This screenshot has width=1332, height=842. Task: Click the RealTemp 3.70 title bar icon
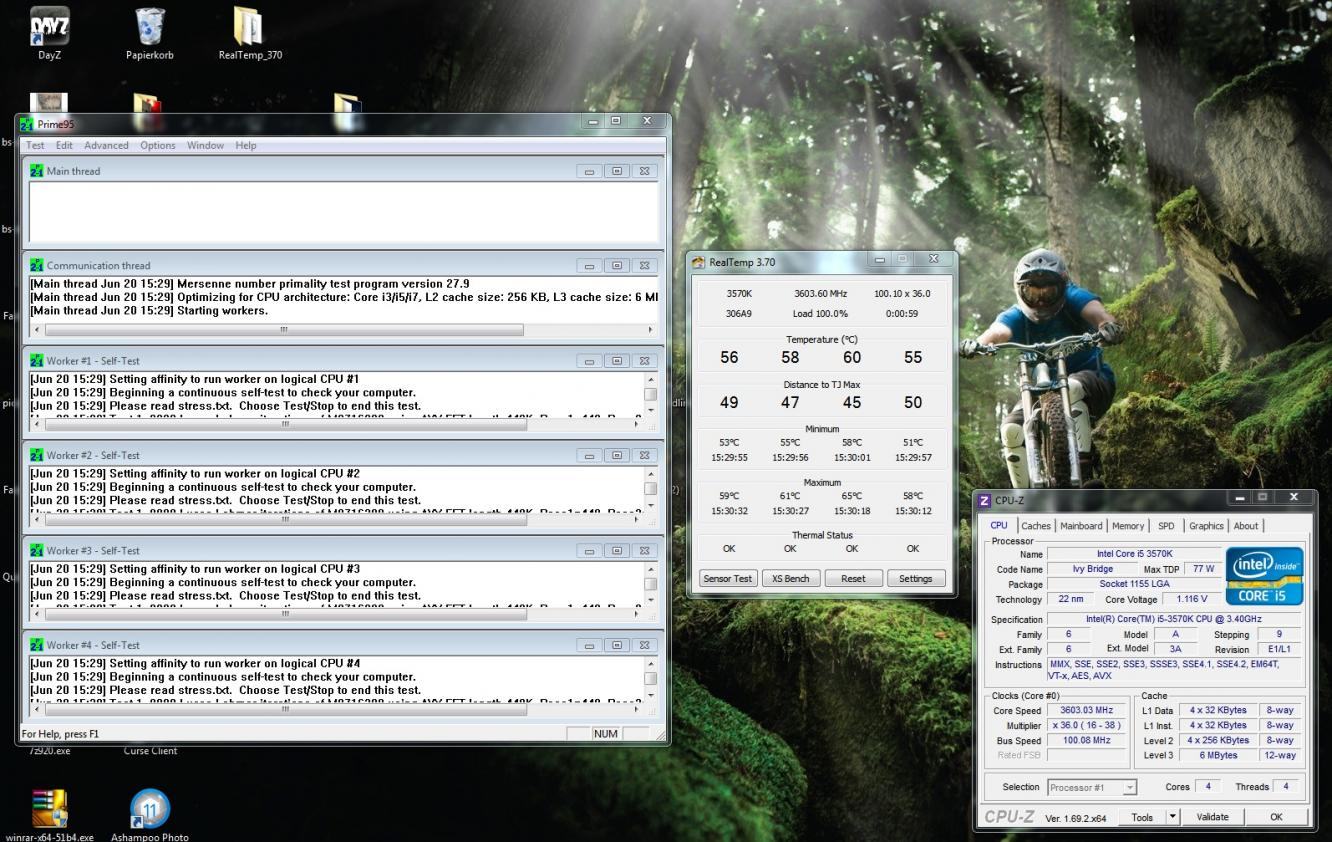pyautogui.click(x=699, y=262)
